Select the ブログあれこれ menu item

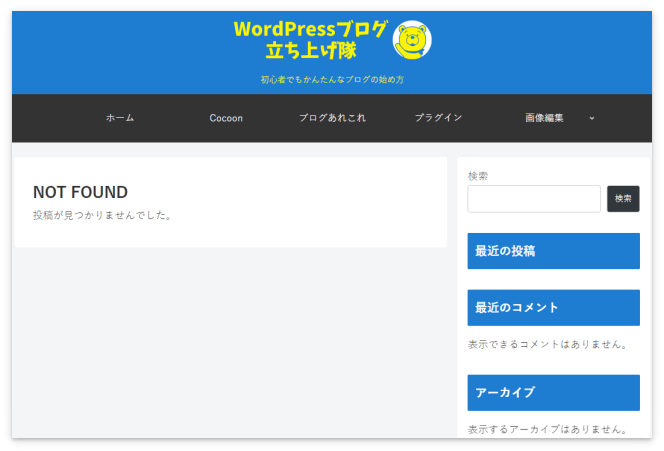tap(332, 118)
